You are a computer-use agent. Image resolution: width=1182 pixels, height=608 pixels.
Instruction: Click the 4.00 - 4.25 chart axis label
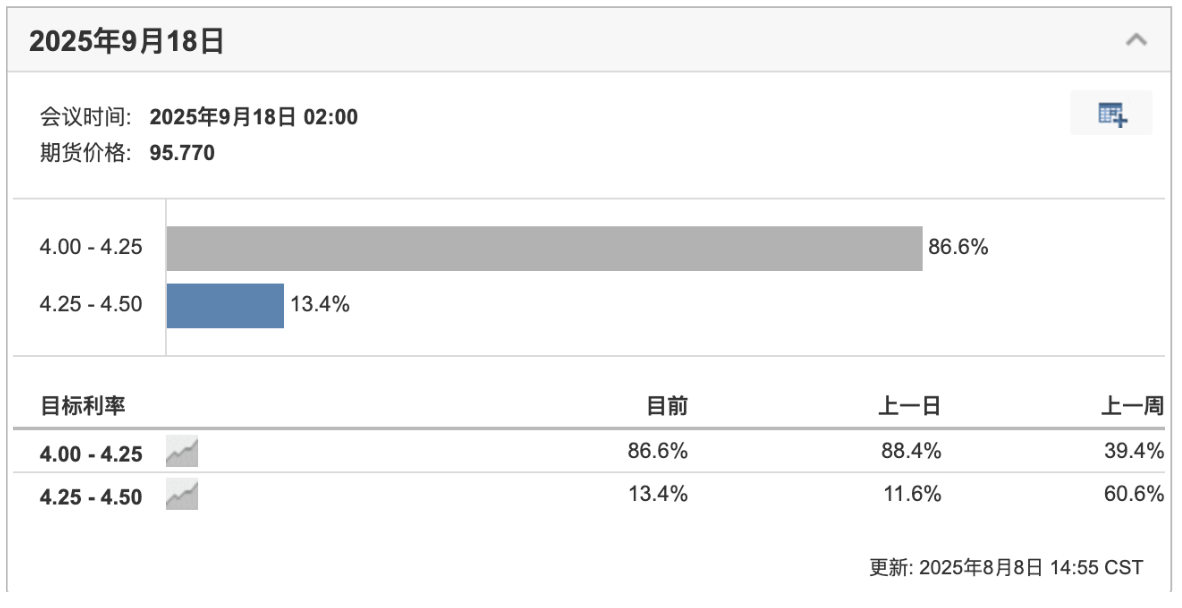pos(91,247)
